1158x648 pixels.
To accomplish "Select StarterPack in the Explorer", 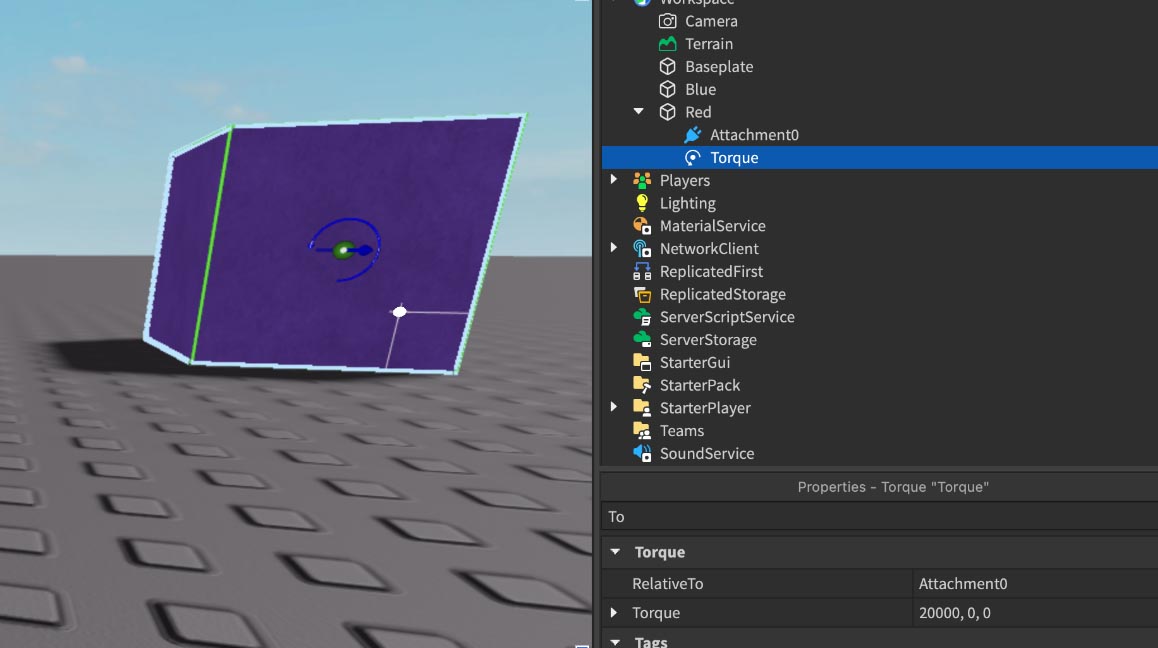I will tap(699, 386).
